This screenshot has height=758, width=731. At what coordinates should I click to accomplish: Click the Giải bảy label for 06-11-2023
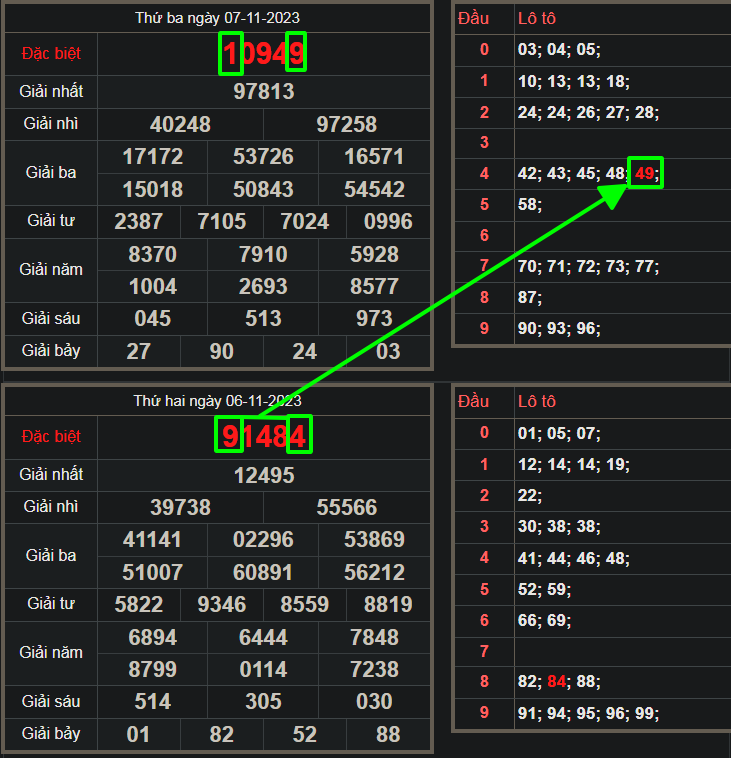[x=51, y=734]
